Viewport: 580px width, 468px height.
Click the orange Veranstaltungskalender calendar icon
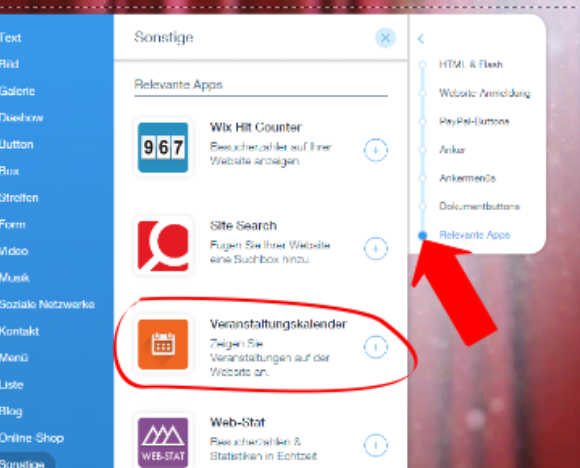(163, 344)
